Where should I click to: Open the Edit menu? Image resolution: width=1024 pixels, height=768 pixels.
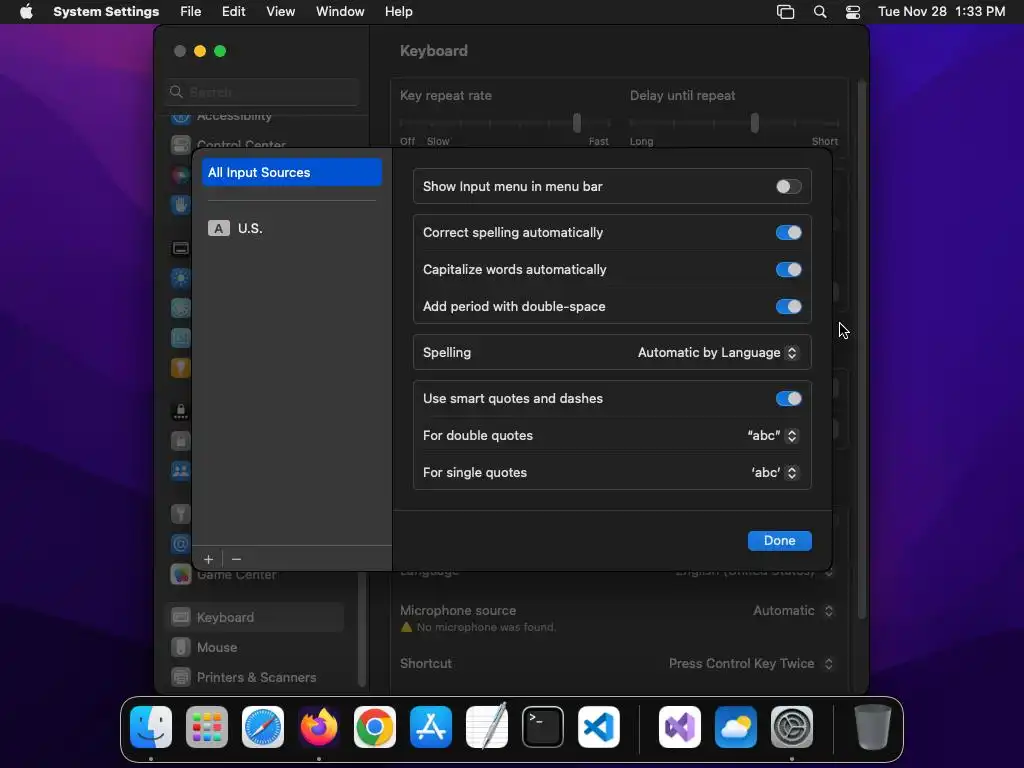coord(233,12)
